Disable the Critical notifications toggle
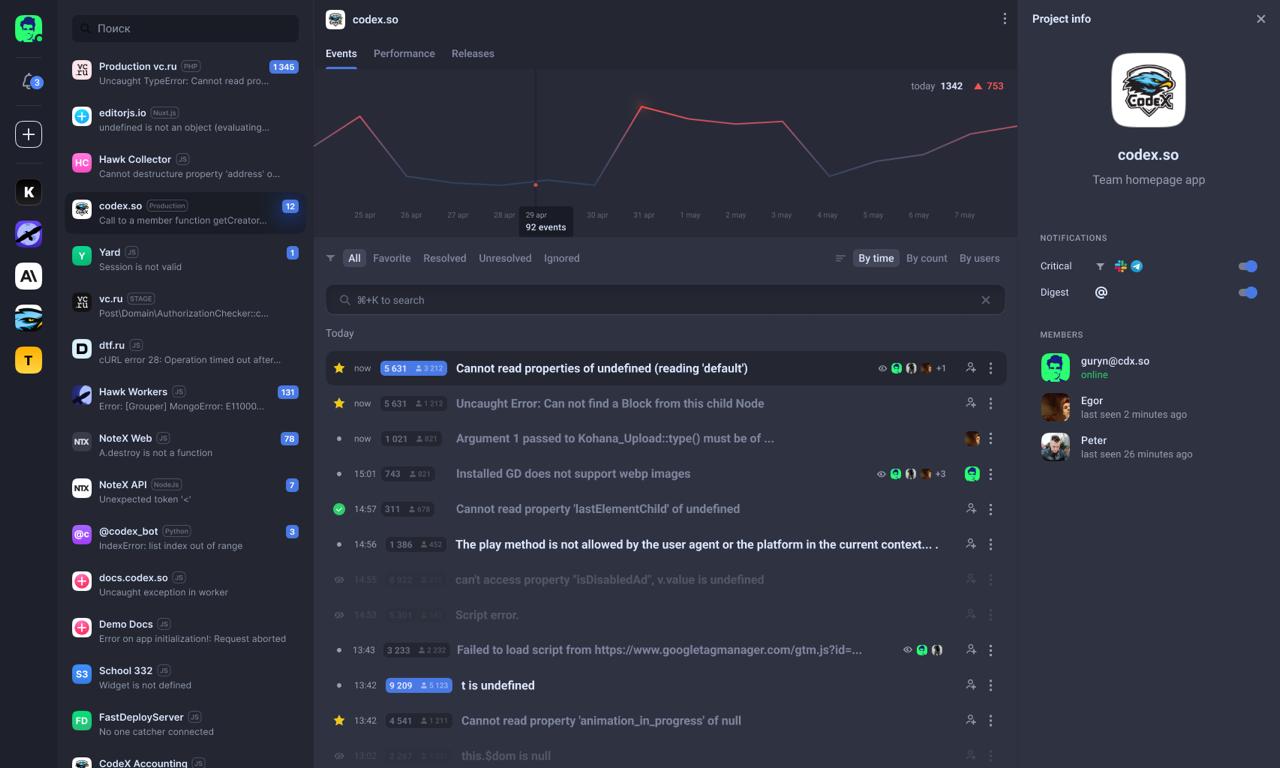The image size is (1280, 768). (1247, 266)
